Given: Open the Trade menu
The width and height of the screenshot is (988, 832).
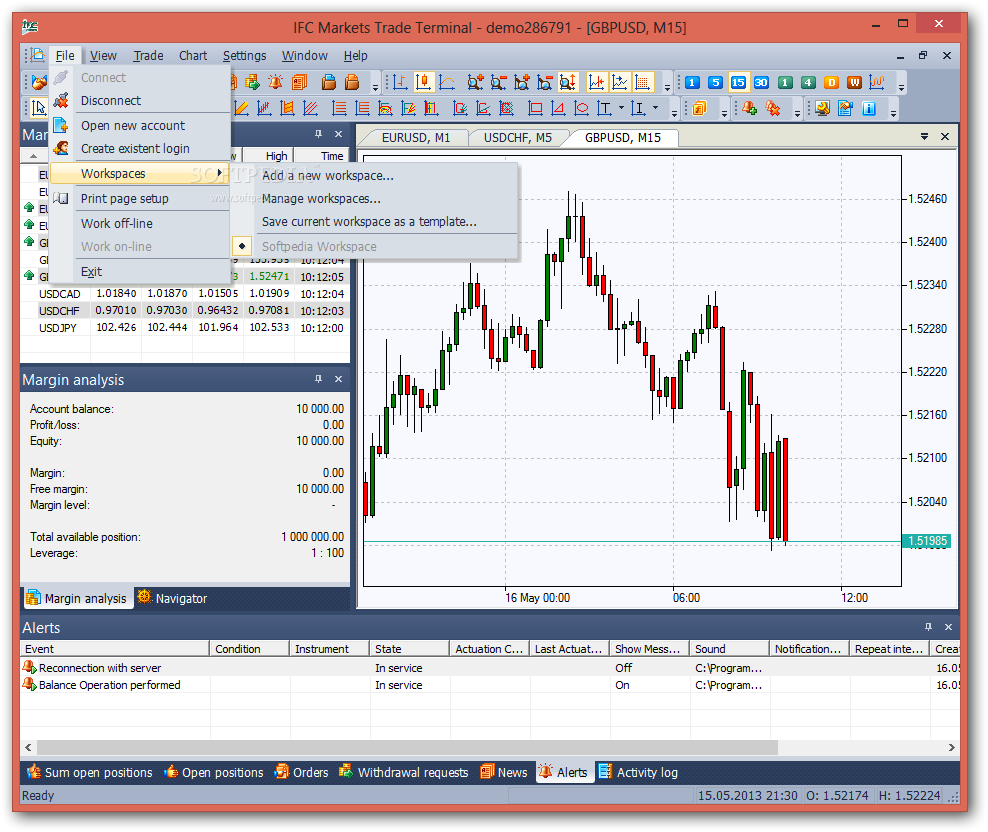Looking at the screenshot, I should pyautogui.click(x=148, y=55).
